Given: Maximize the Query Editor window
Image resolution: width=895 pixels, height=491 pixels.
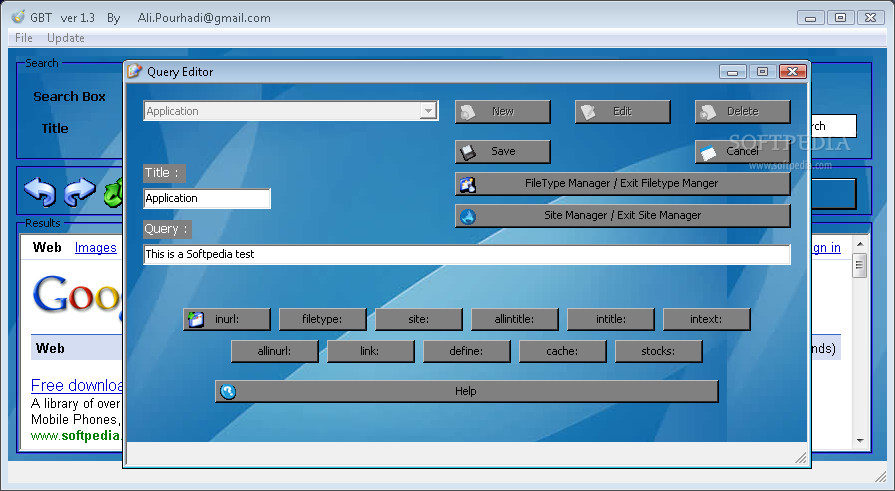Looking at the screenshot, I should coord(763,71).
